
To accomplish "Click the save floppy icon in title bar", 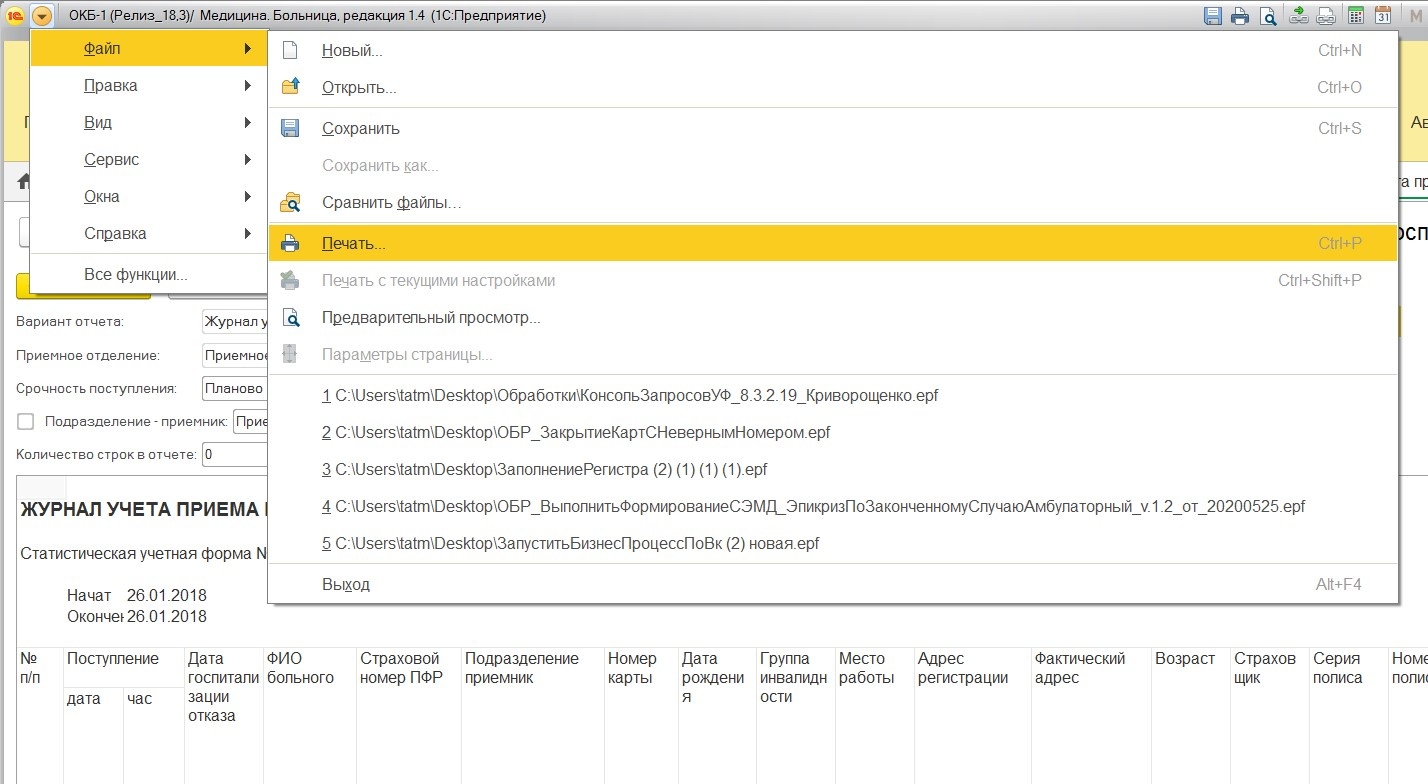I will point(1213,16).
